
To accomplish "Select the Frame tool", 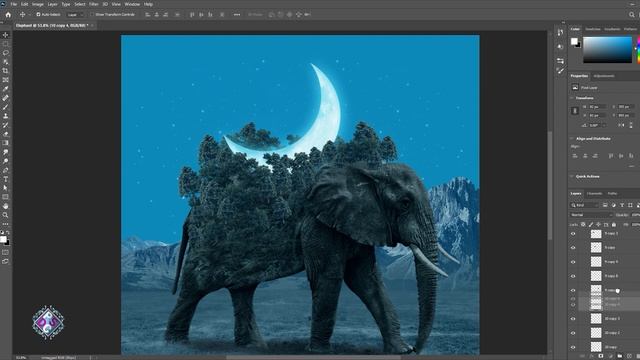I will pos(5,80).
